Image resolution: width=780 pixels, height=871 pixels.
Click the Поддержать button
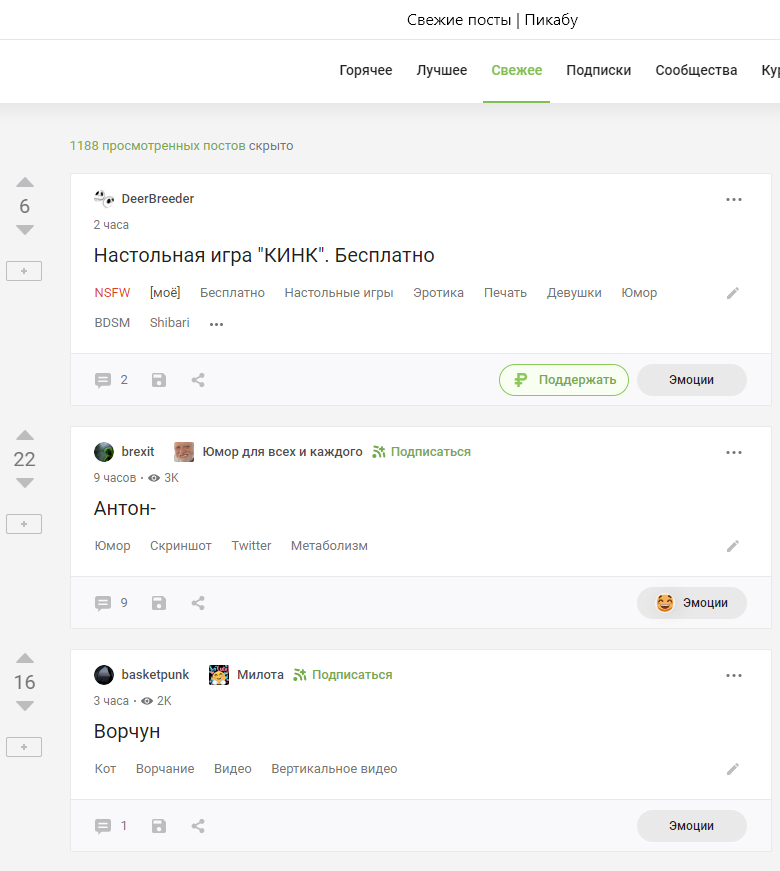(564, 380)
